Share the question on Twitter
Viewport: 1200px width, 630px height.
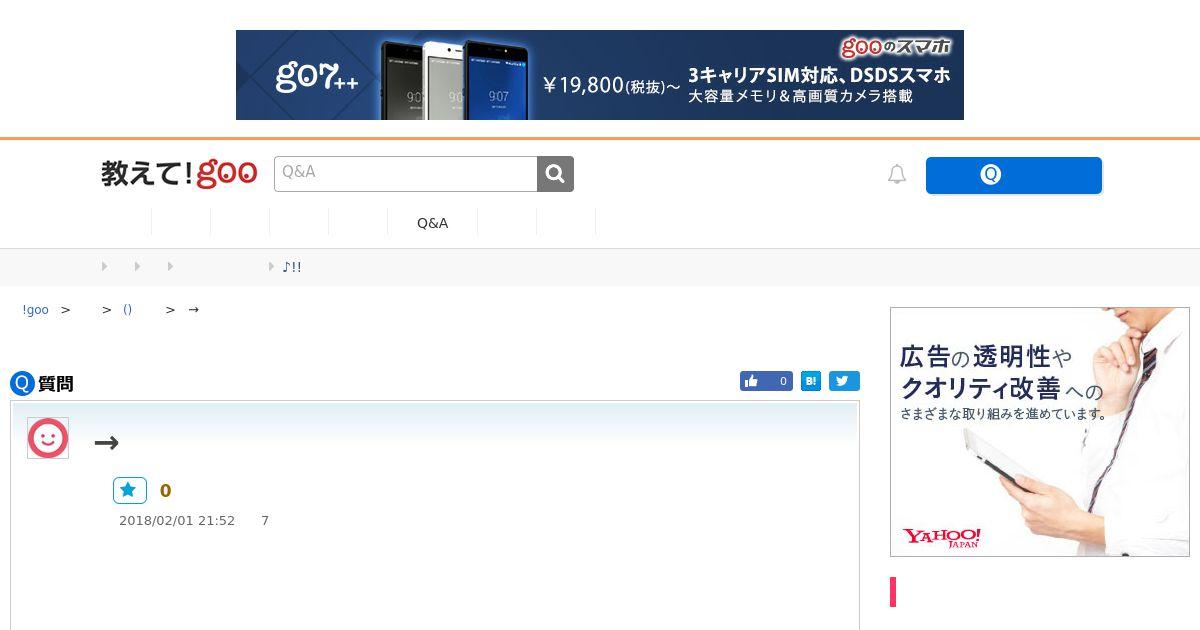[x=844, y=381]
